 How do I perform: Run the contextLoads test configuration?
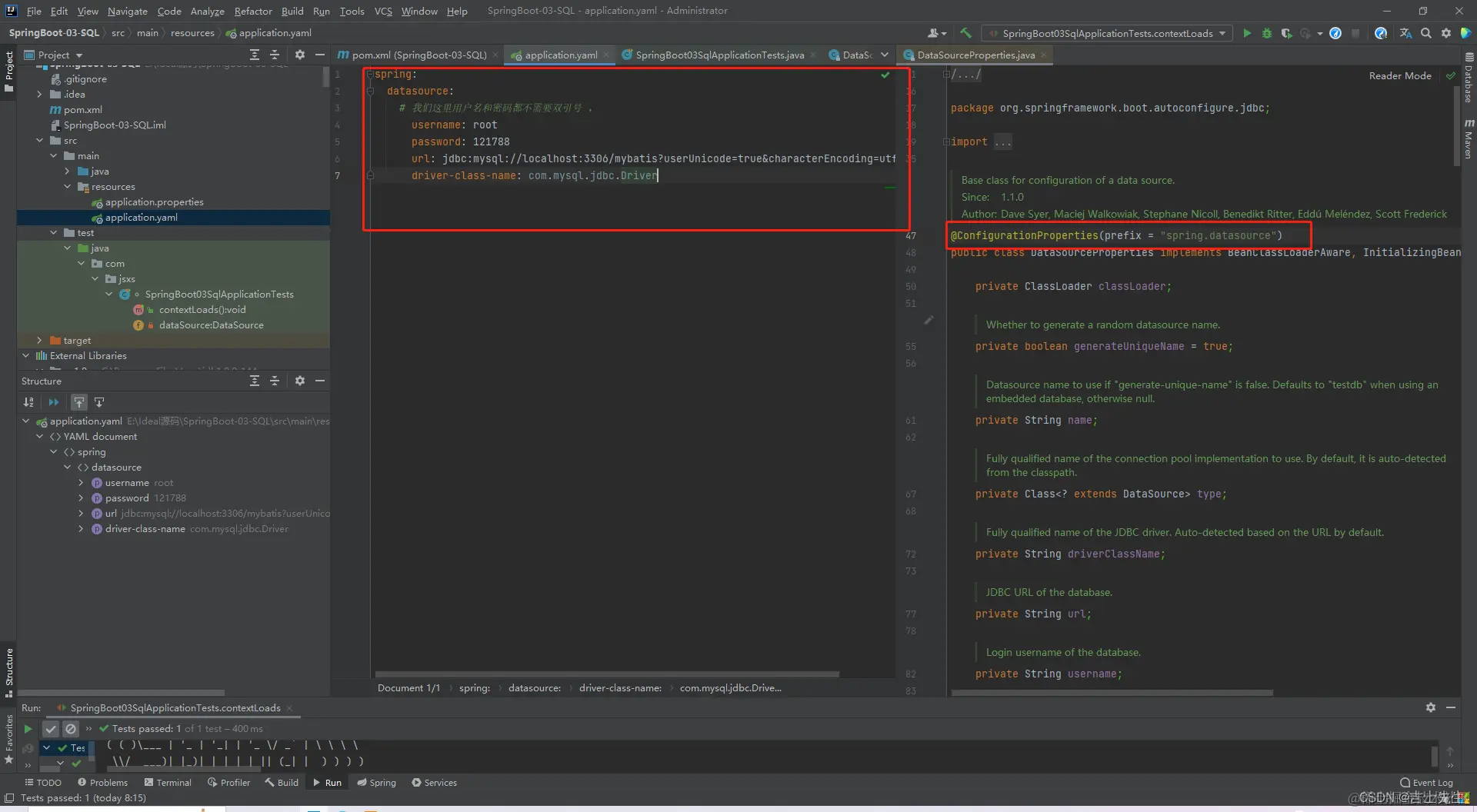click(1247, 33)
